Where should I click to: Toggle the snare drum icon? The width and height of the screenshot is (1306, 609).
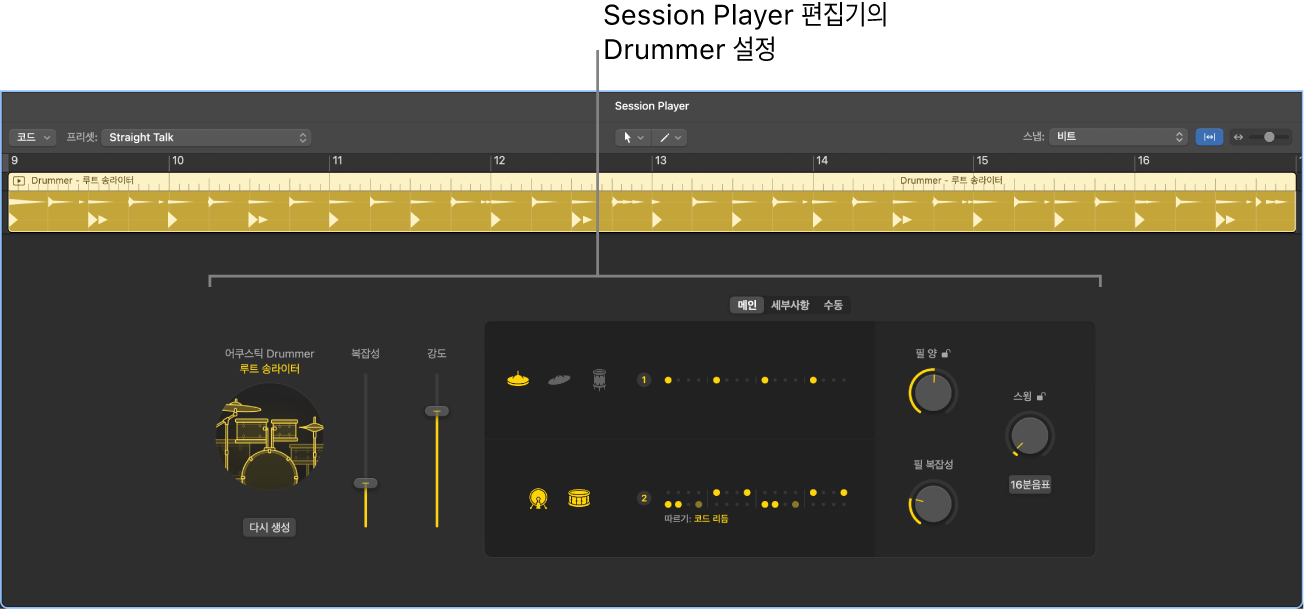(x=579, y=497)
